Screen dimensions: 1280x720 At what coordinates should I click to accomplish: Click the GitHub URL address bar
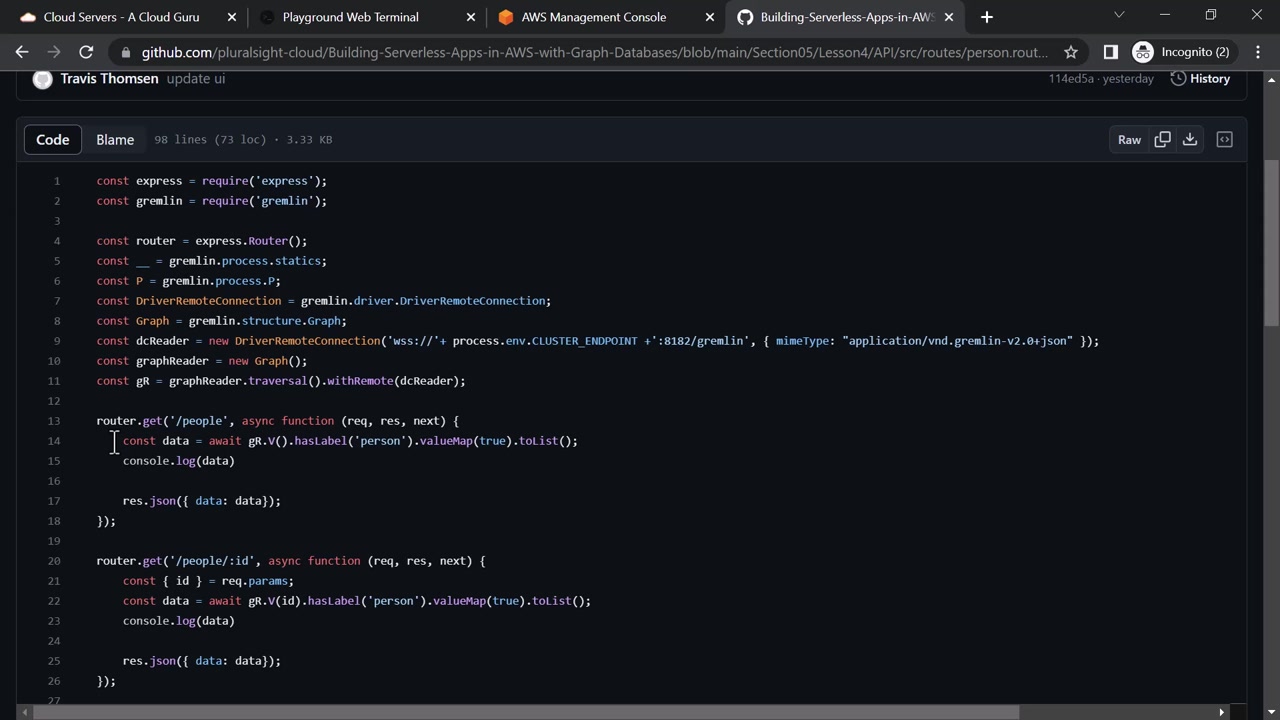click(594, 52)
